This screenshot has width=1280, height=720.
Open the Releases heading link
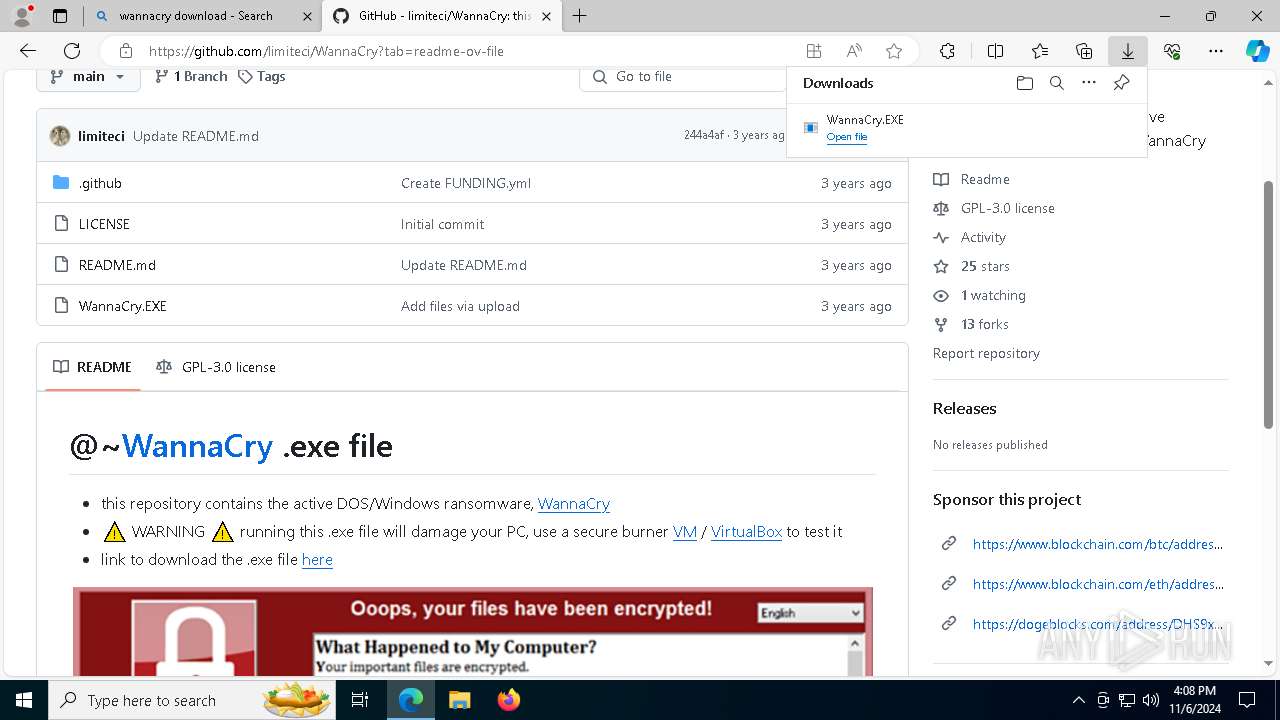coord(965,408)
